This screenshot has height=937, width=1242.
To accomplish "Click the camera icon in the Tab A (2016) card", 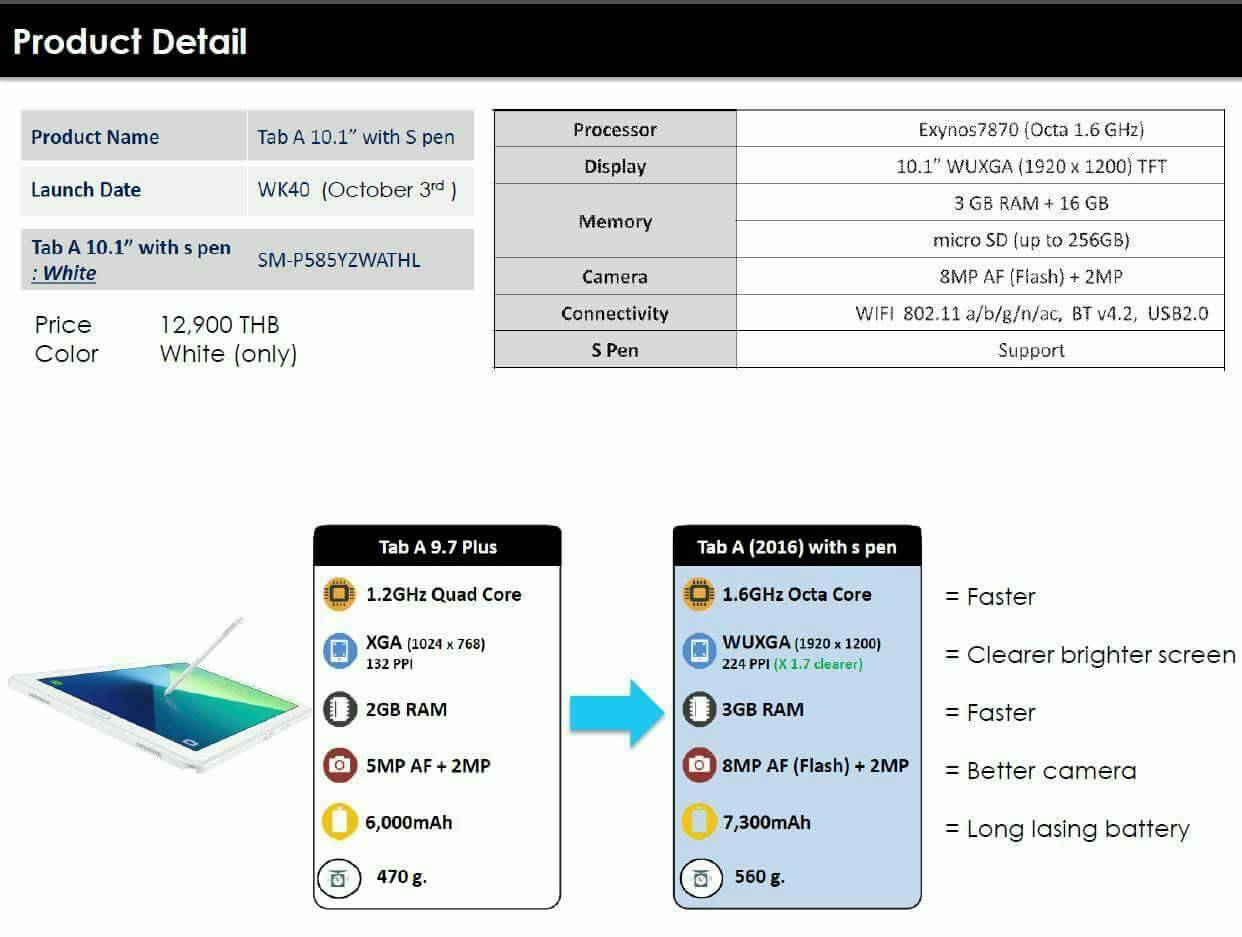I will pos(698,766).
